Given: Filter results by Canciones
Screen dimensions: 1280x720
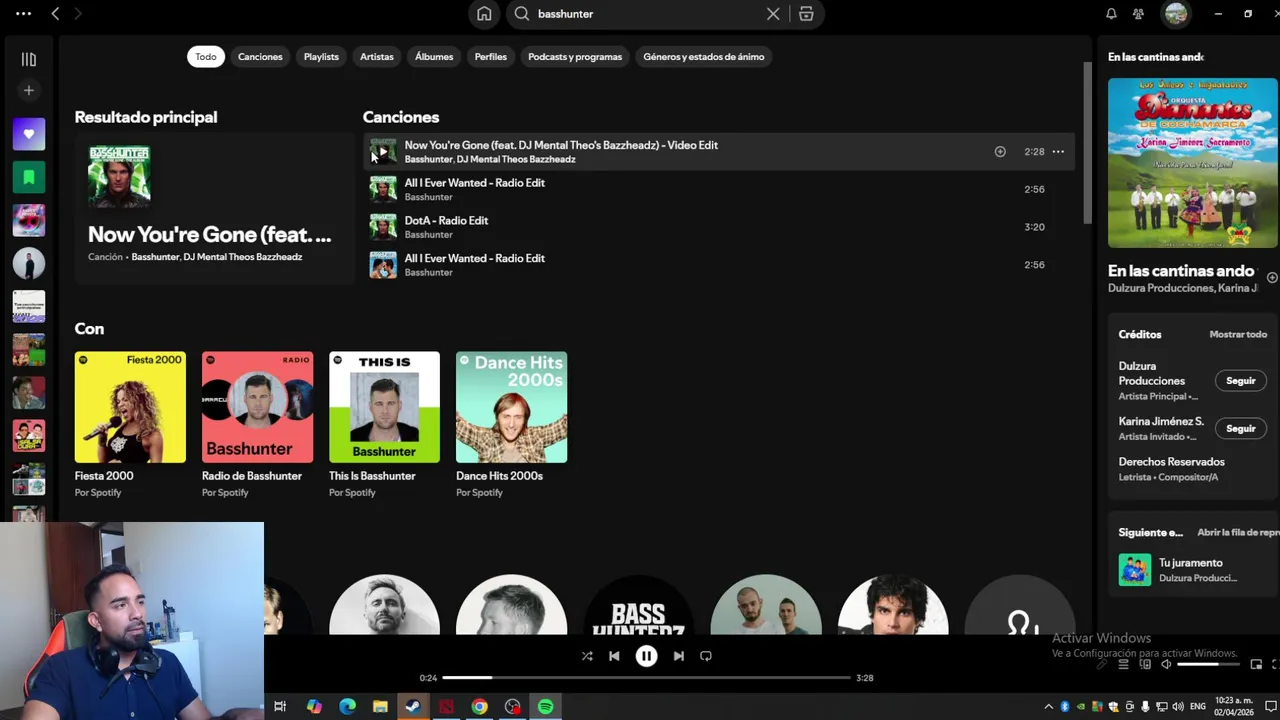Looking at the screenshot, I should (x=260, y=57).
